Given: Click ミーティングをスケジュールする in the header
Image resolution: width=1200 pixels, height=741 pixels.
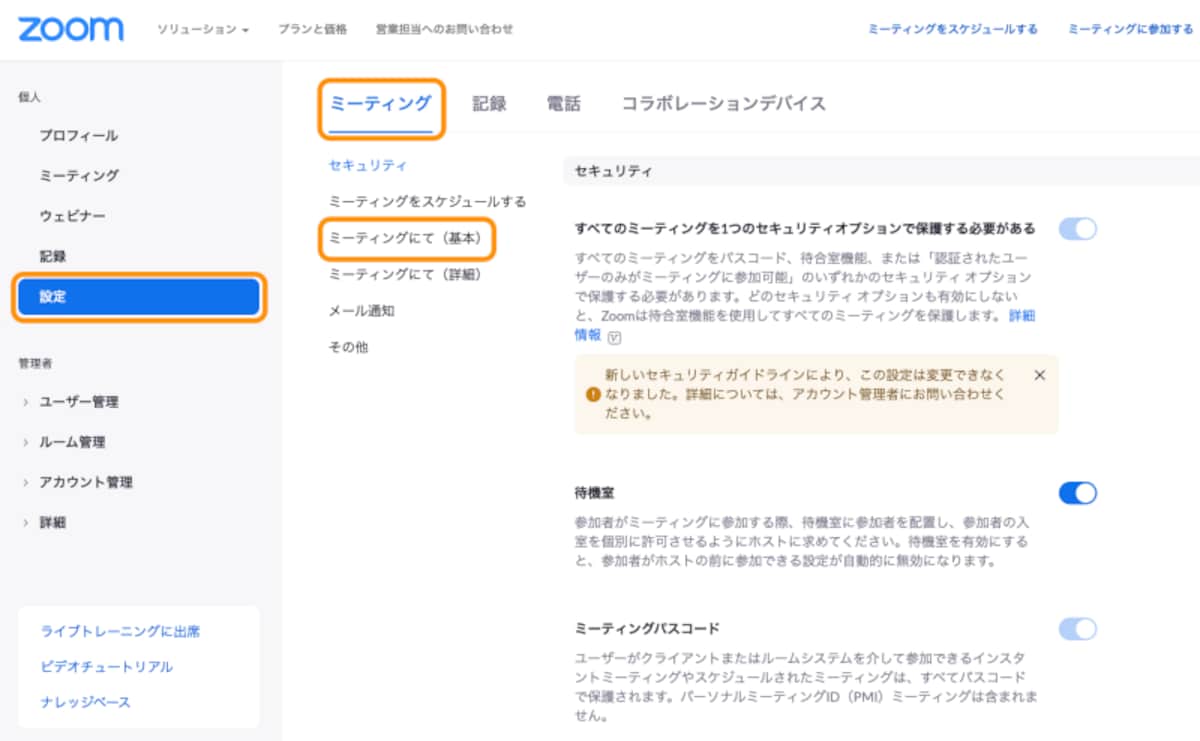Looking at the screenshot, I should [x=953, y=30].
